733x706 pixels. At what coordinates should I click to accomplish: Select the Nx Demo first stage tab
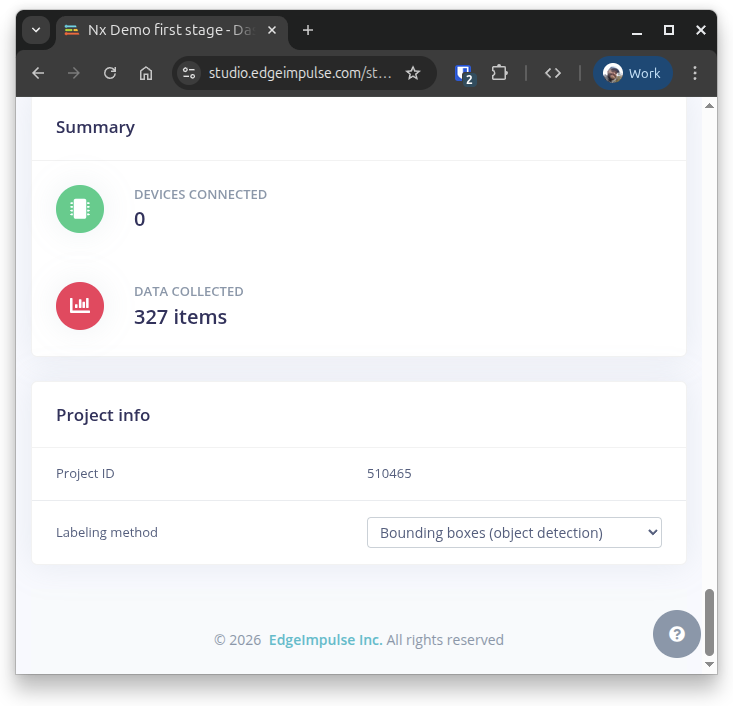171,30
